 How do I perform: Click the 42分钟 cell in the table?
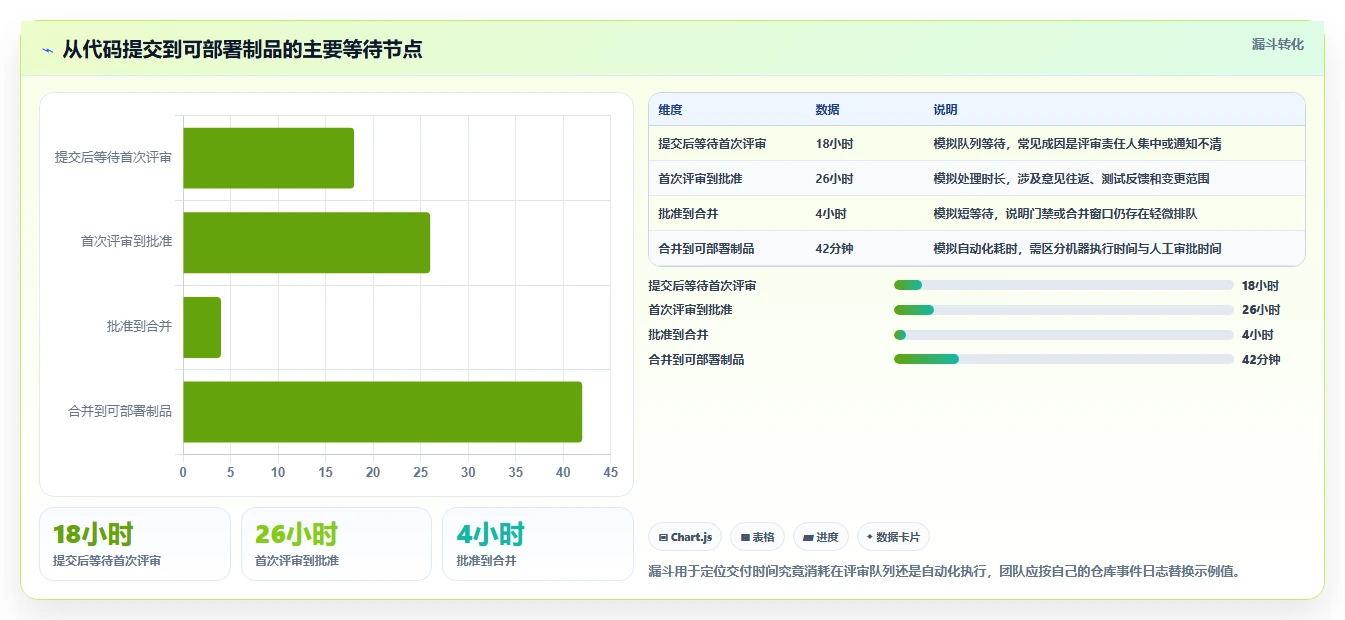point(834,249)
